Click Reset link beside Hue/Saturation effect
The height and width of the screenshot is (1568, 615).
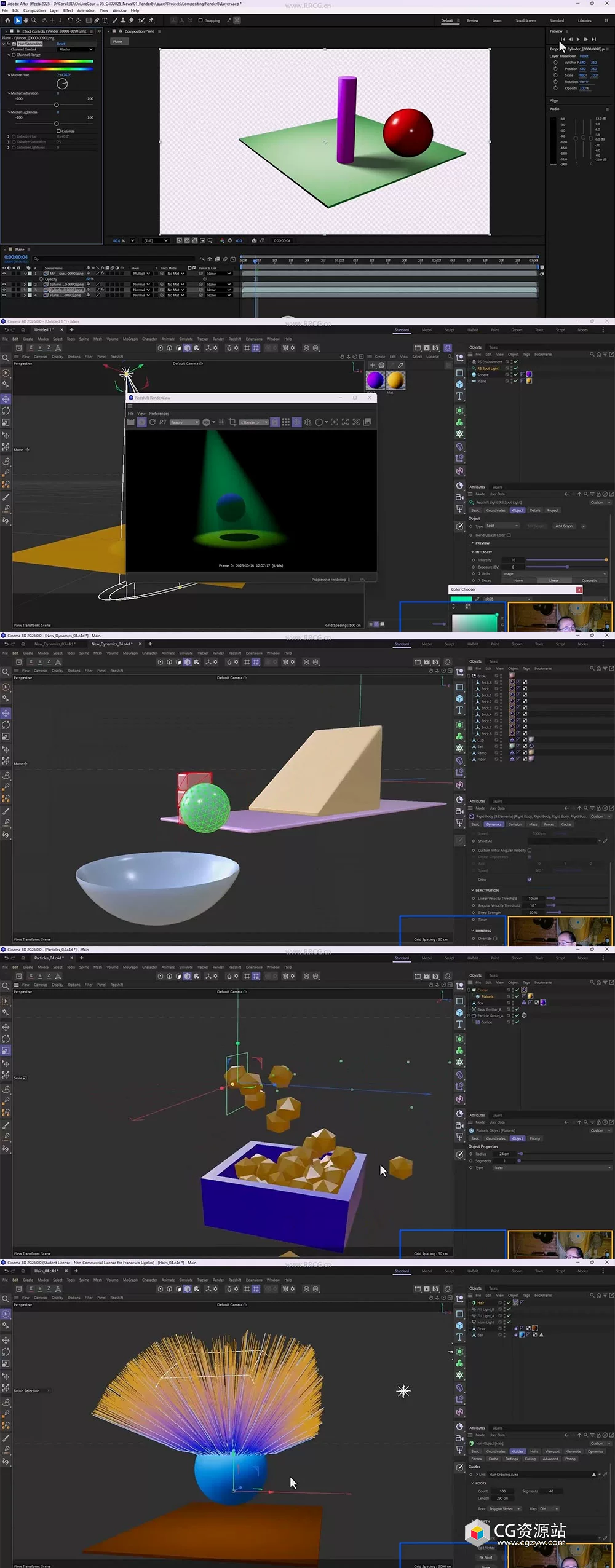[61, 44]
